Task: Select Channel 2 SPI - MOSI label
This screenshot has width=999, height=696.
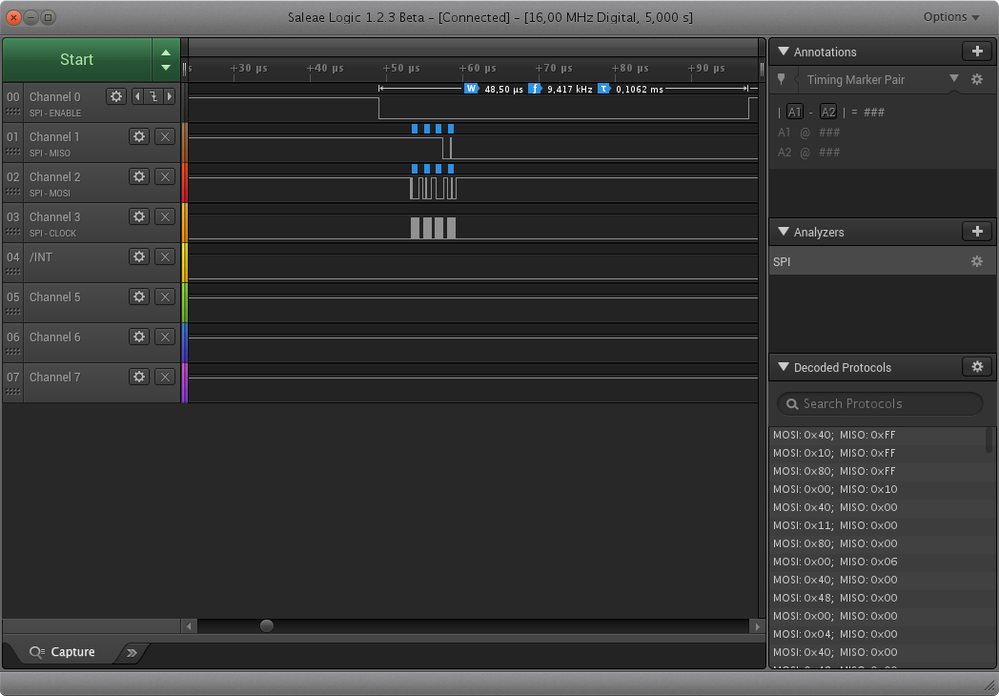Action: click(50, 193)
